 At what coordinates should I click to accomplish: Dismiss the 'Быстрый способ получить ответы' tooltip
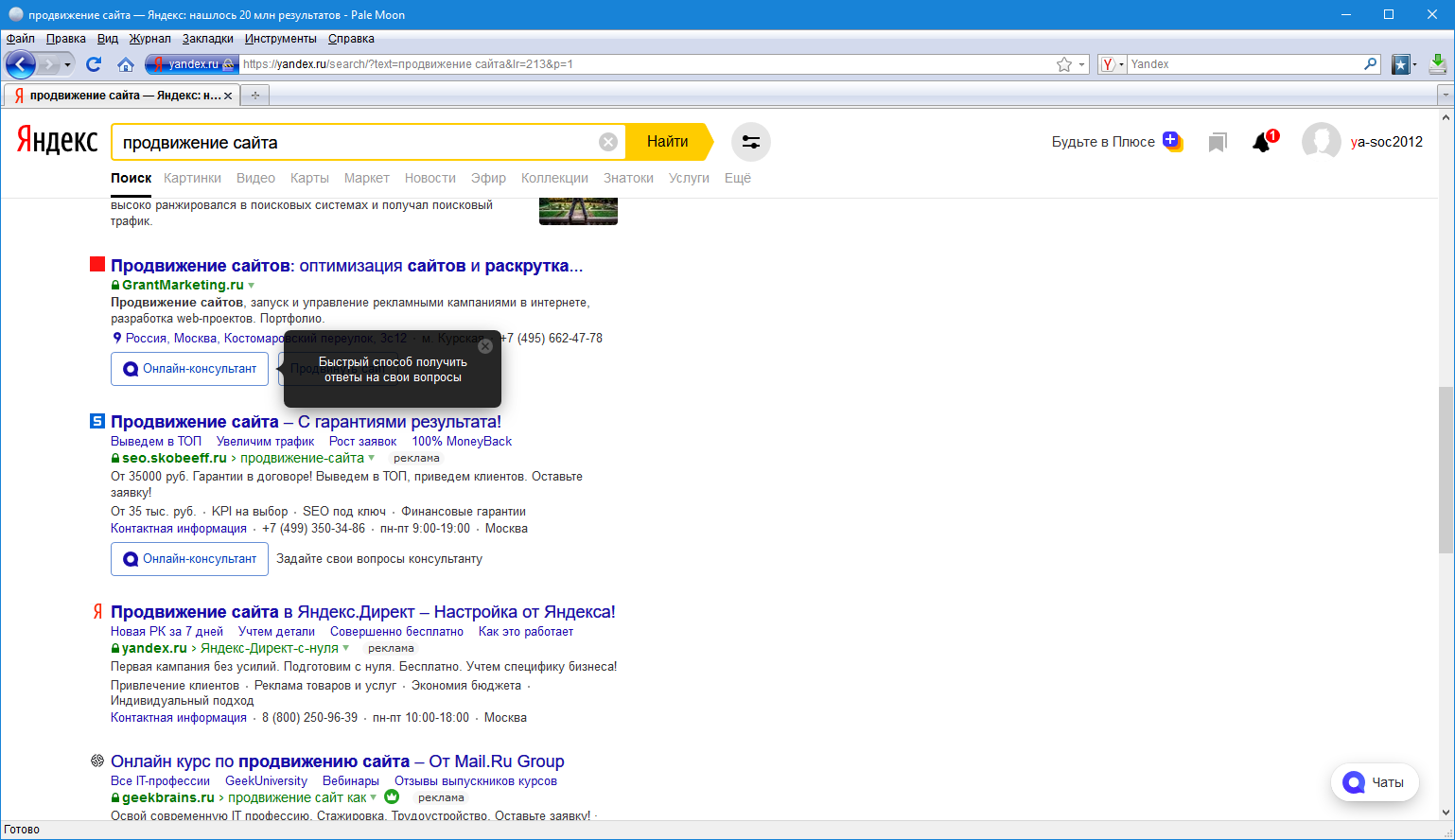pyautogui.click(x=485, y=346)
